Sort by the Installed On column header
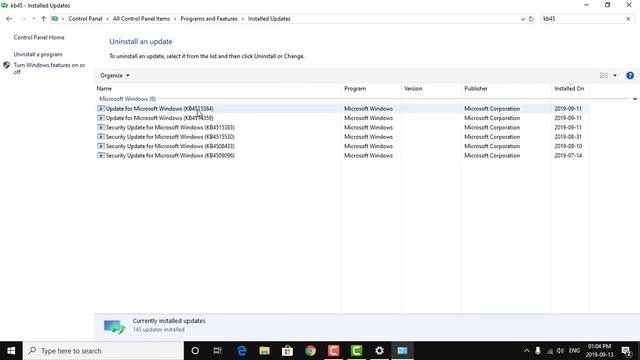This screenshot has height=360, width=640. tap(570, 89)
